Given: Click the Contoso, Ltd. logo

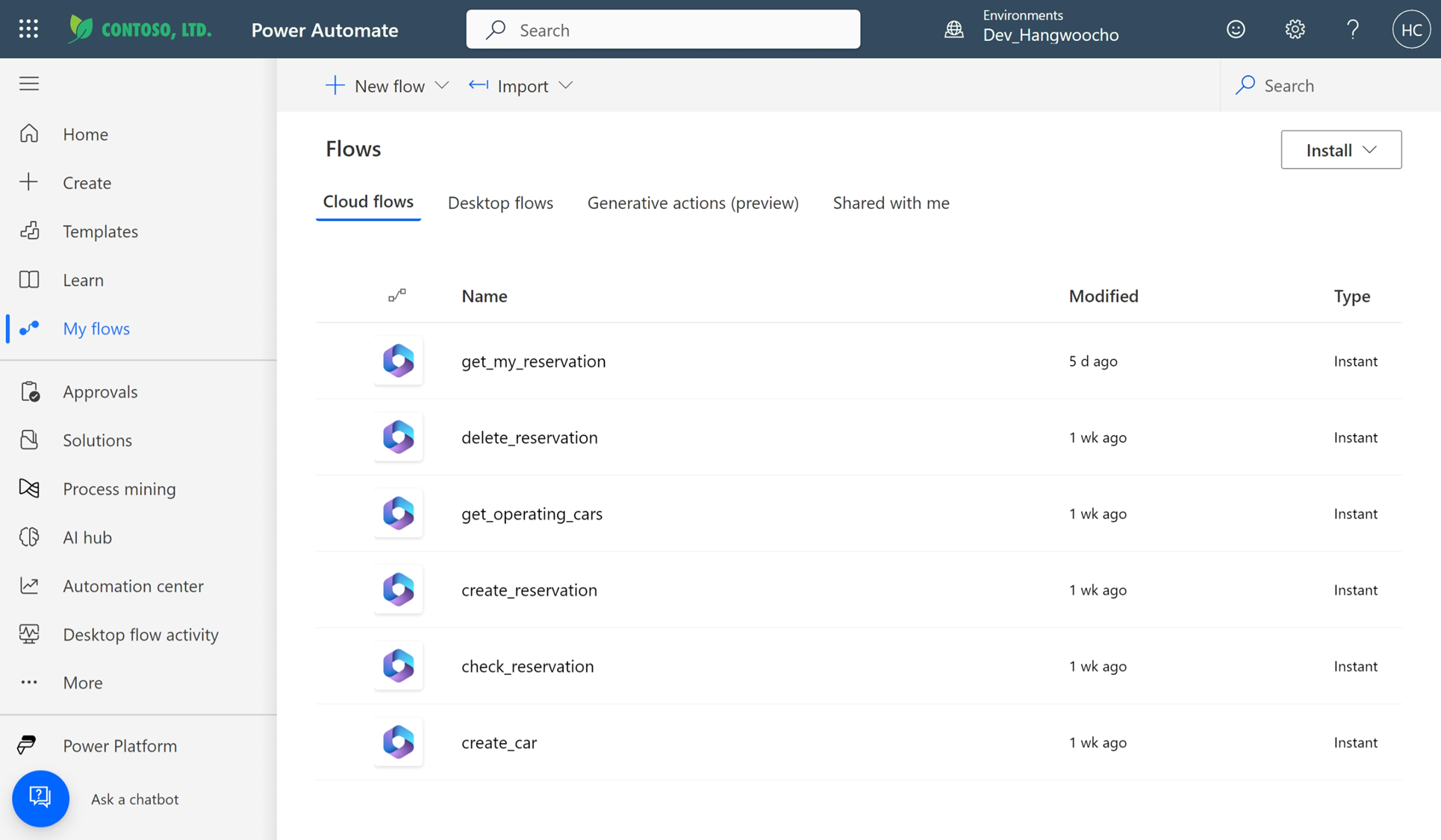Looking at the screenshot, I should [140, 29].
